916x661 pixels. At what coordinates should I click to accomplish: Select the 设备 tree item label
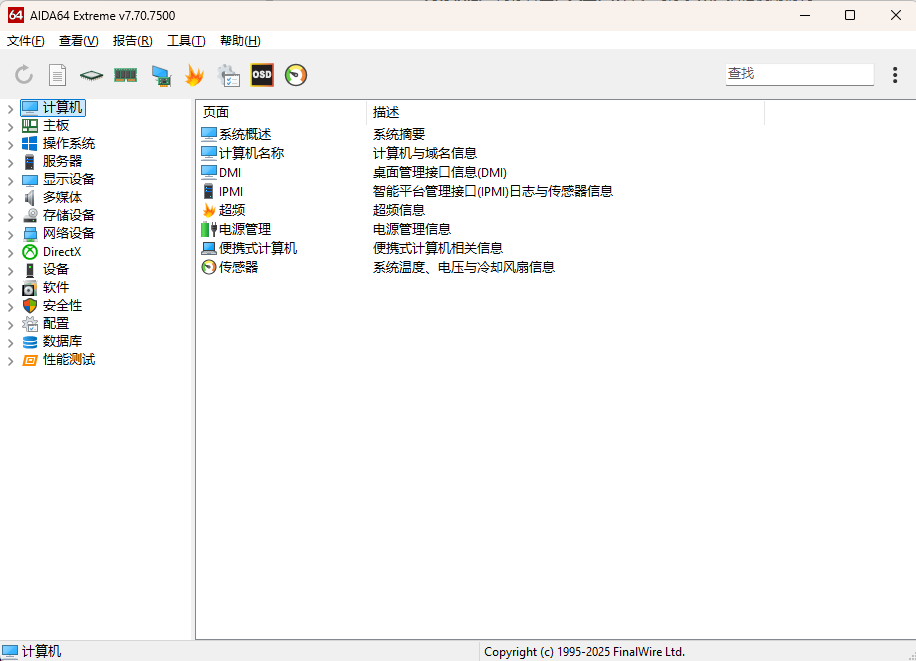[x=55, y=269]
